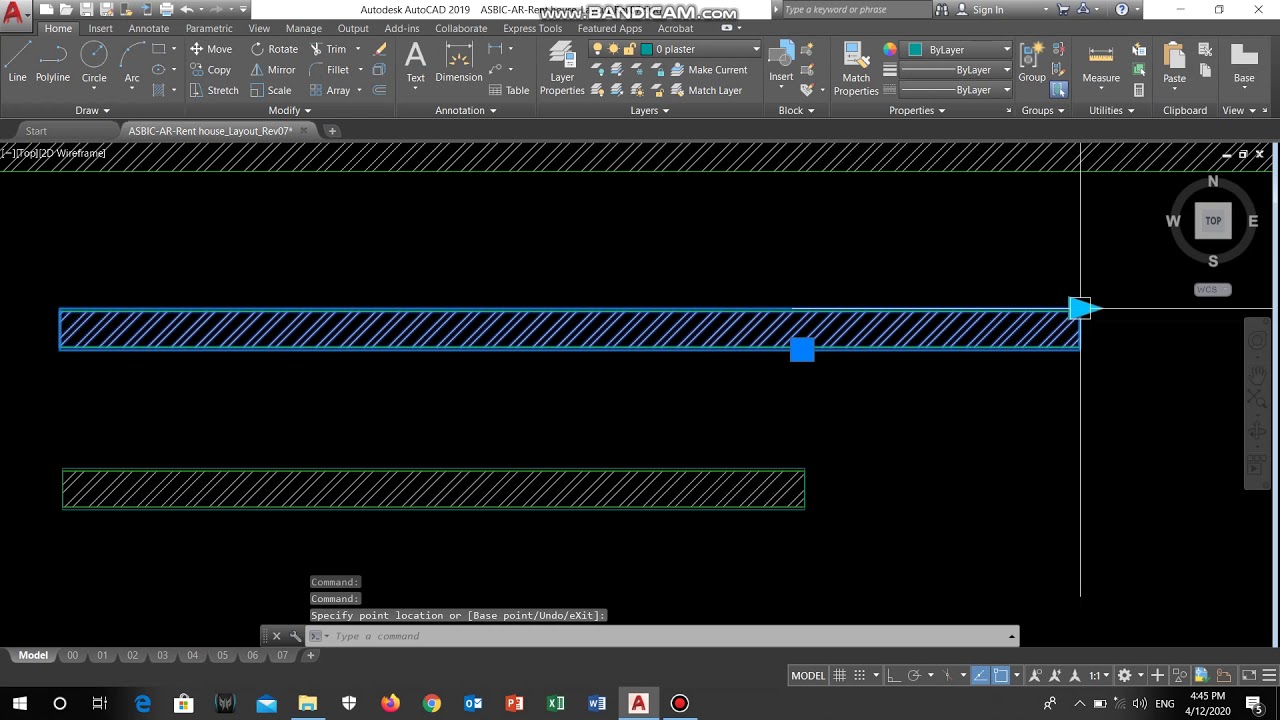Viewport: 1280px width, 720px height.
Task: Click Match Layer button
Action: [x=706, y=90]
